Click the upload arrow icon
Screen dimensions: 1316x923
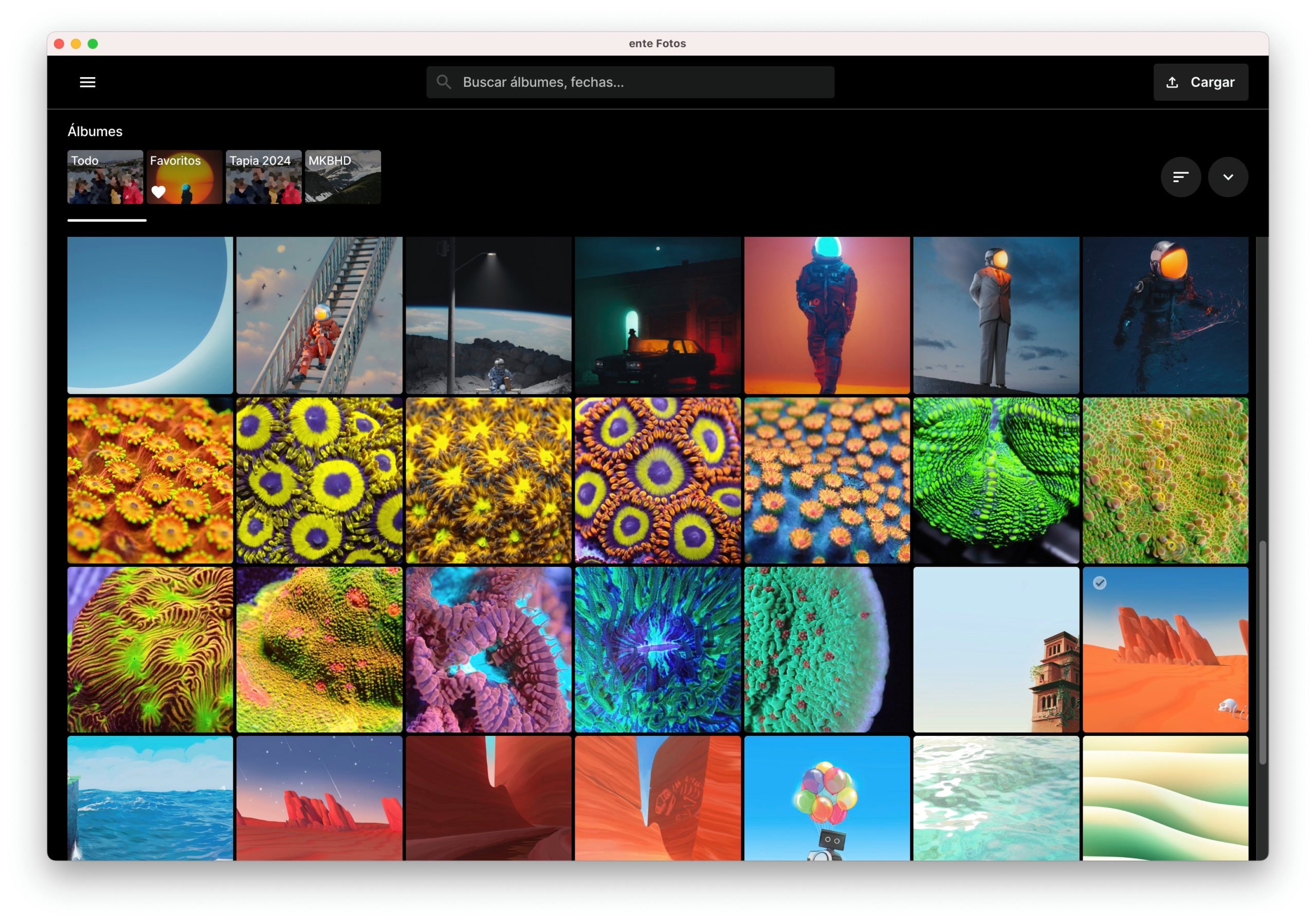coord(1172,83)
